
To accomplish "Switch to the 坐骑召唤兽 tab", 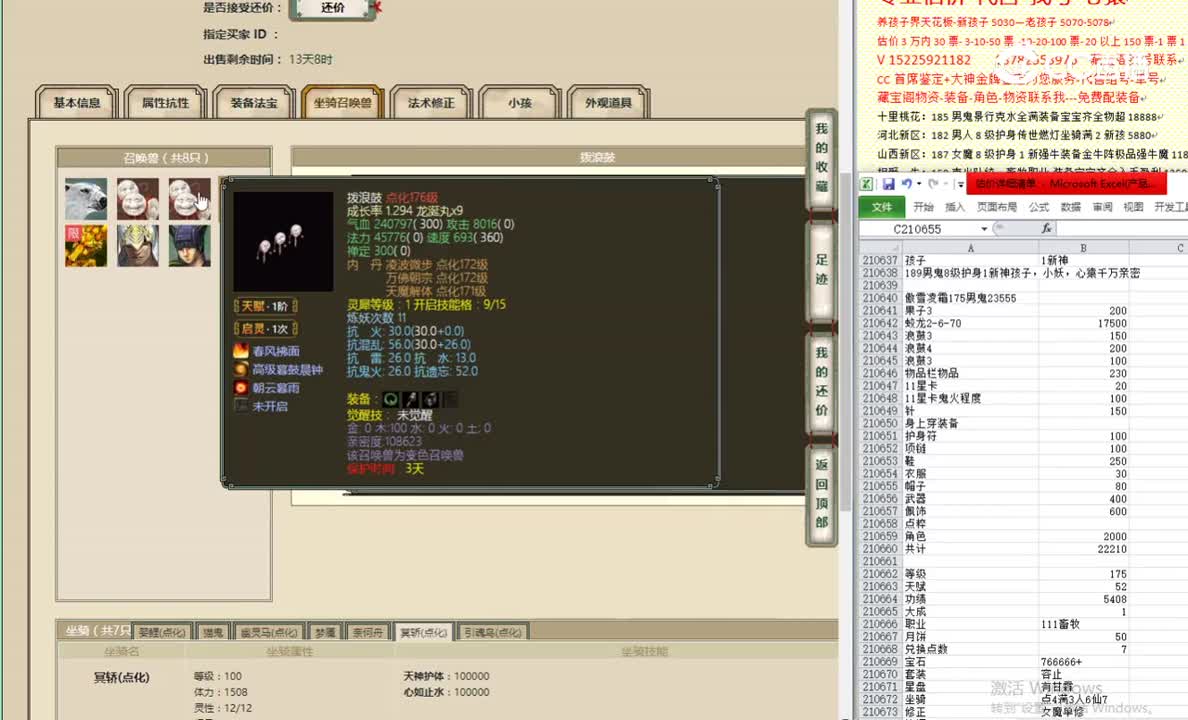I will (x=342, y=102).
